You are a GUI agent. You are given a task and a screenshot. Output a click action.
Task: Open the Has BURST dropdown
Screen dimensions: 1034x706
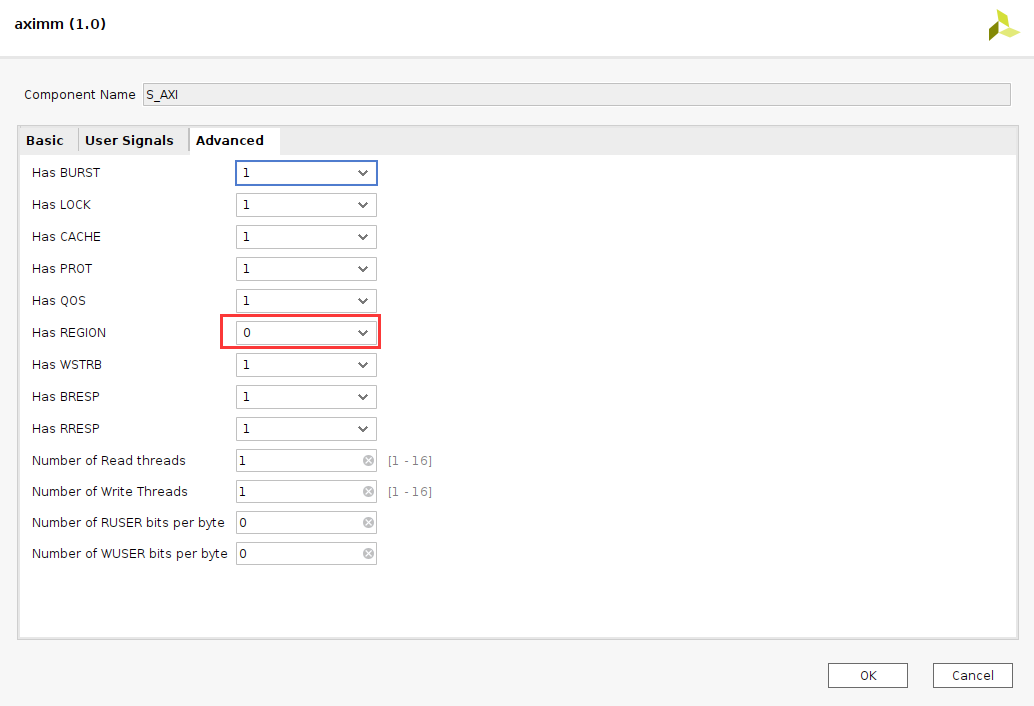(x=306, y=173)
